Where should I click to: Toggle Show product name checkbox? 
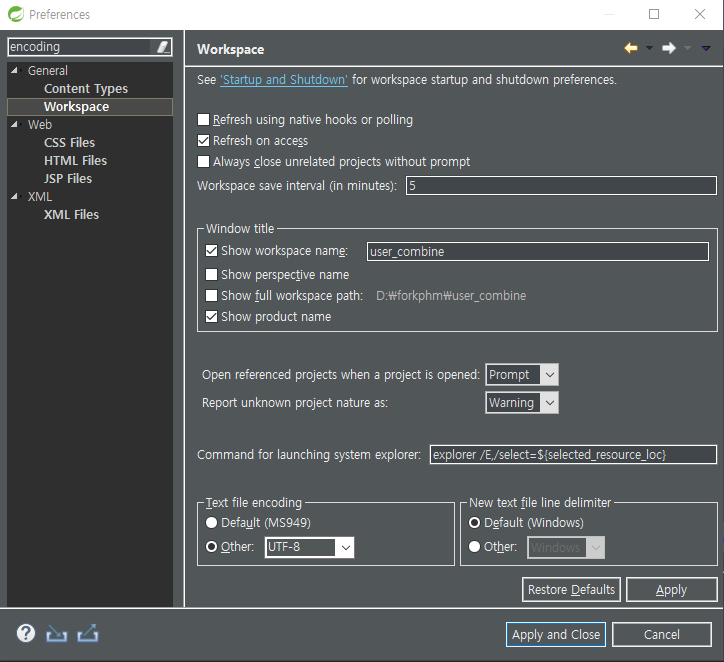coord(211,317)
